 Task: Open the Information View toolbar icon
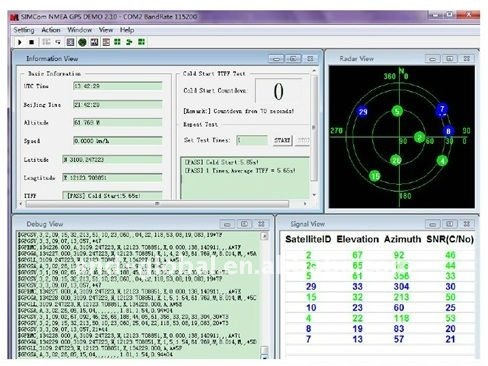70,42
